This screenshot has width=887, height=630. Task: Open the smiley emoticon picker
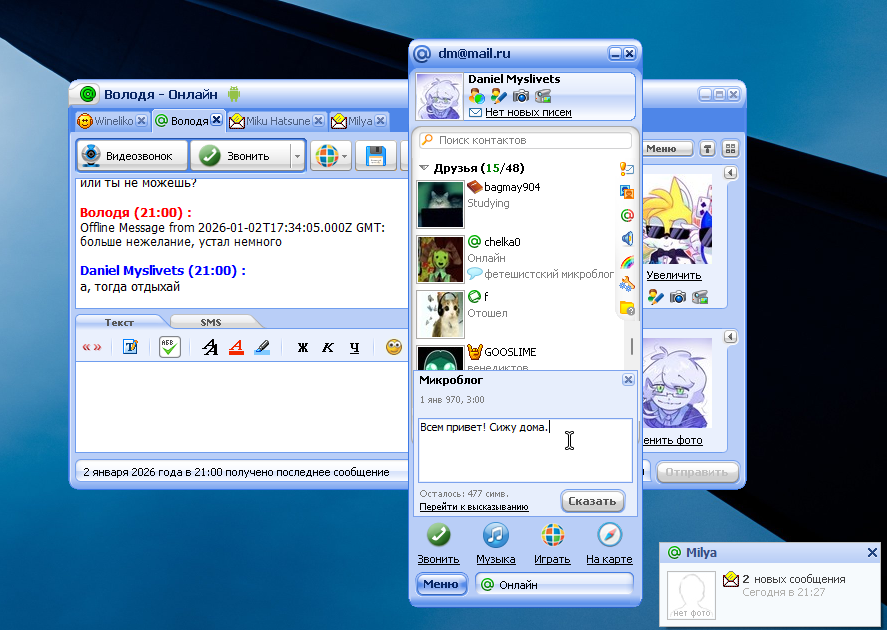coord(394,347)
